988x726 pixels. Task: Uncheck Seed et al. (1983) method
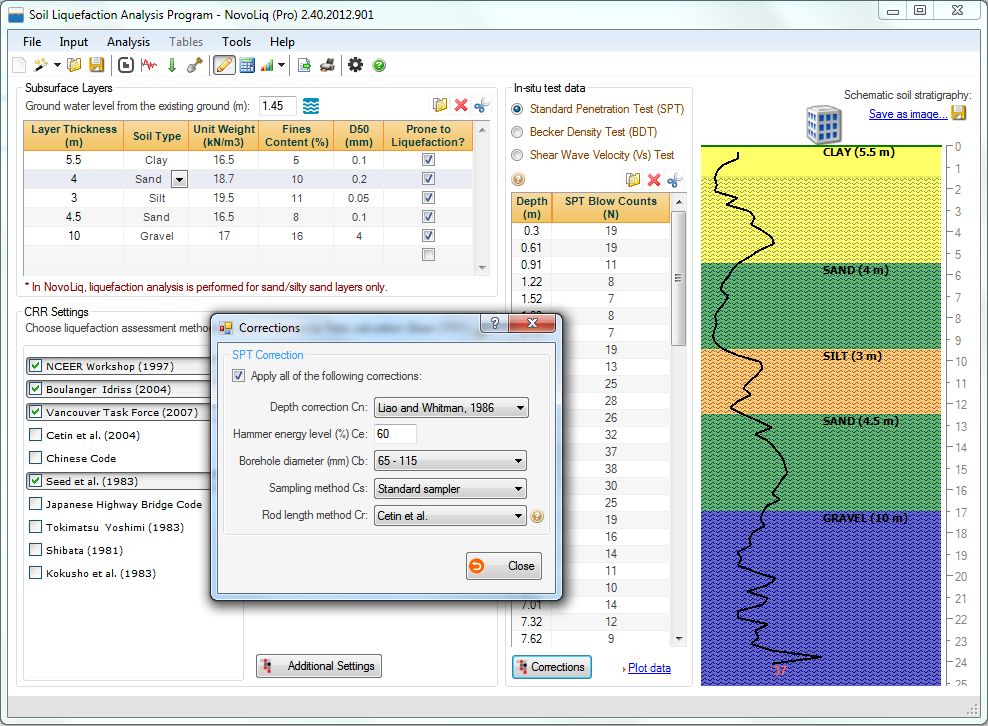pos(36,481)
